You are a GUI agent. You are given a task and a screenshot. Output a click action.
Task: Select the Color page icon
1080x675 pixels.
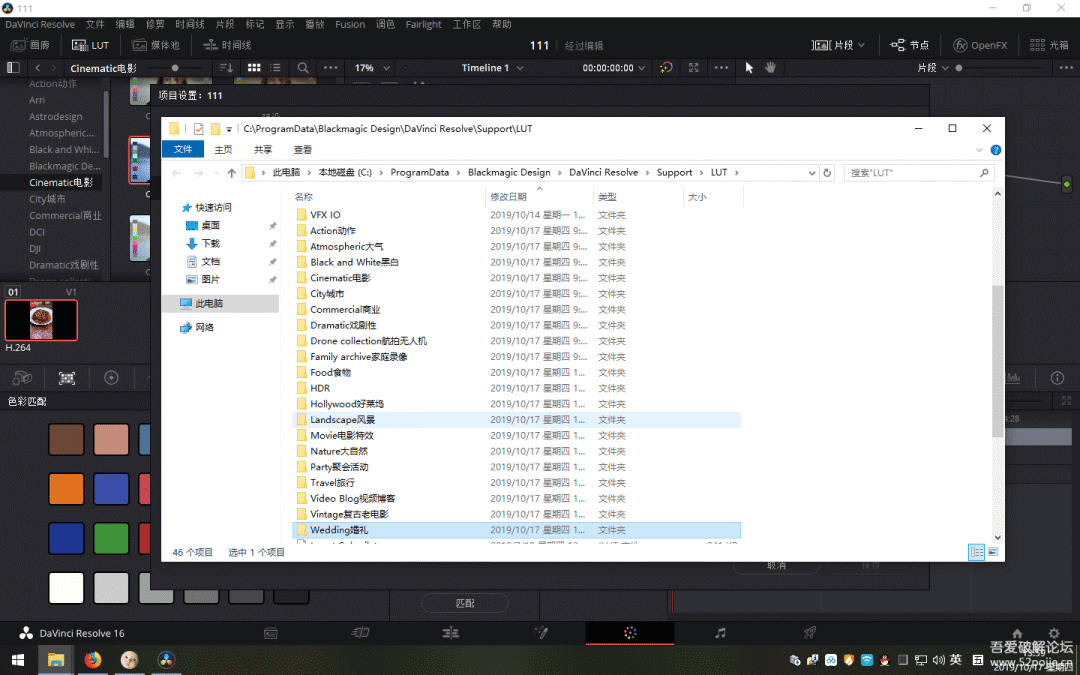pos(630,633)
